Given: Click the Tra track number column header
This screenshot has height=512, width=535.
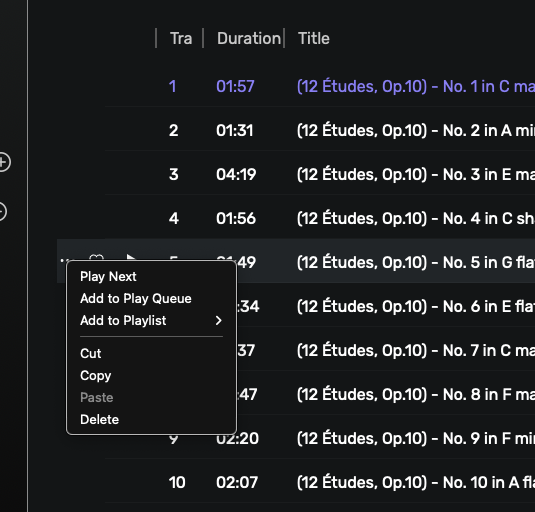Looking at the screenshot, I should 181,38.
